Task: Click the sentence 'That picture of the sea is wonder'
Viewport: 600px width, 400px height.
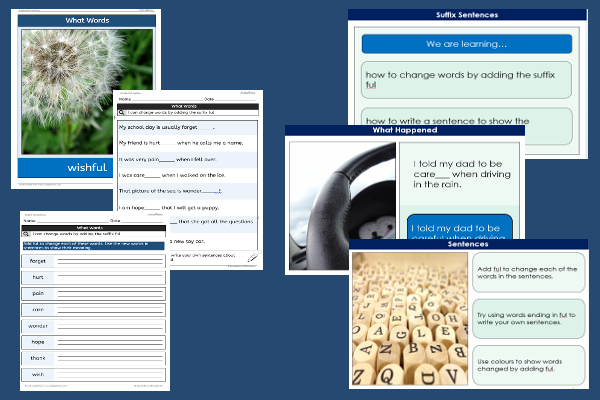Action: coord(170,191)
